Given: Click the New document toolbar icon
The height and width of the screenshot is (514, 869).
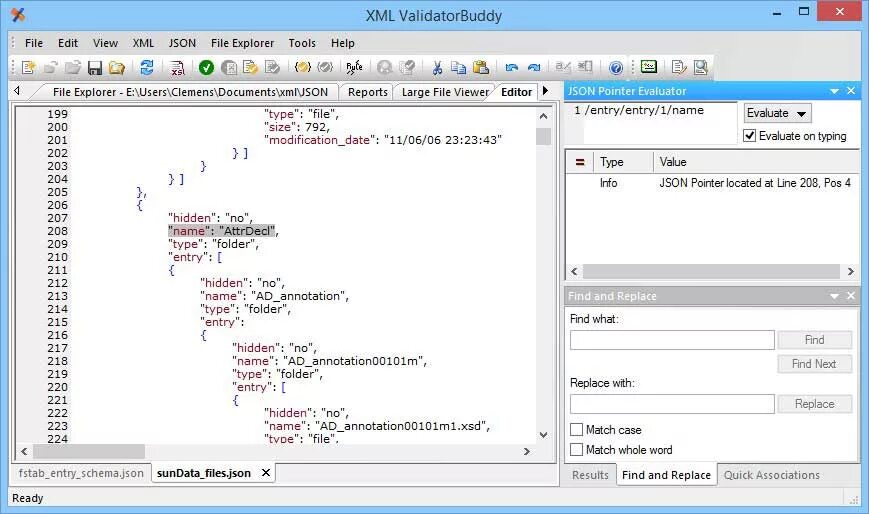Looking at the screenshot, I should pos(28,68).
